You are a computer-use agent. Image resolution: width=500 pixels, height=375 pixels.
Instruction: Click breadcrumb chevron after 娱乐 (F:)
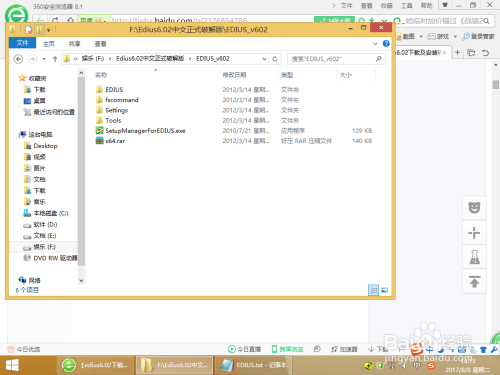110,59
